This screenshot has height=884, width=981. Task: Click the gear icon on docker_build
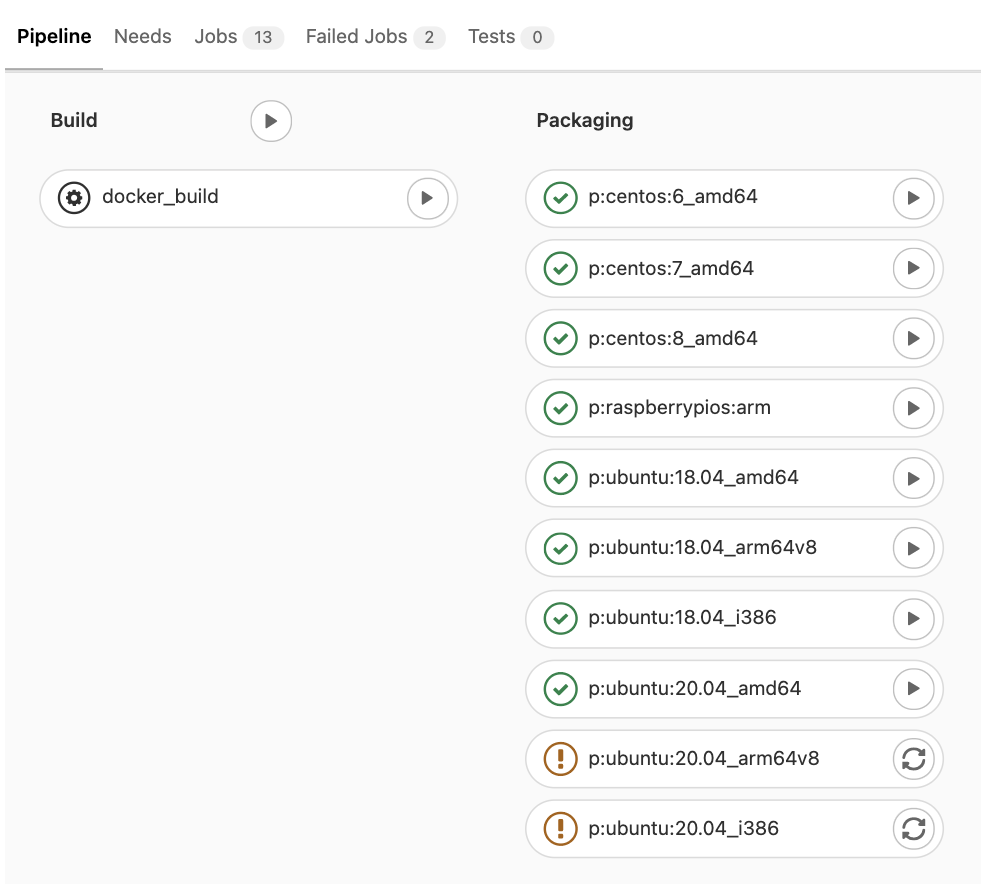(x=73, y=198)
